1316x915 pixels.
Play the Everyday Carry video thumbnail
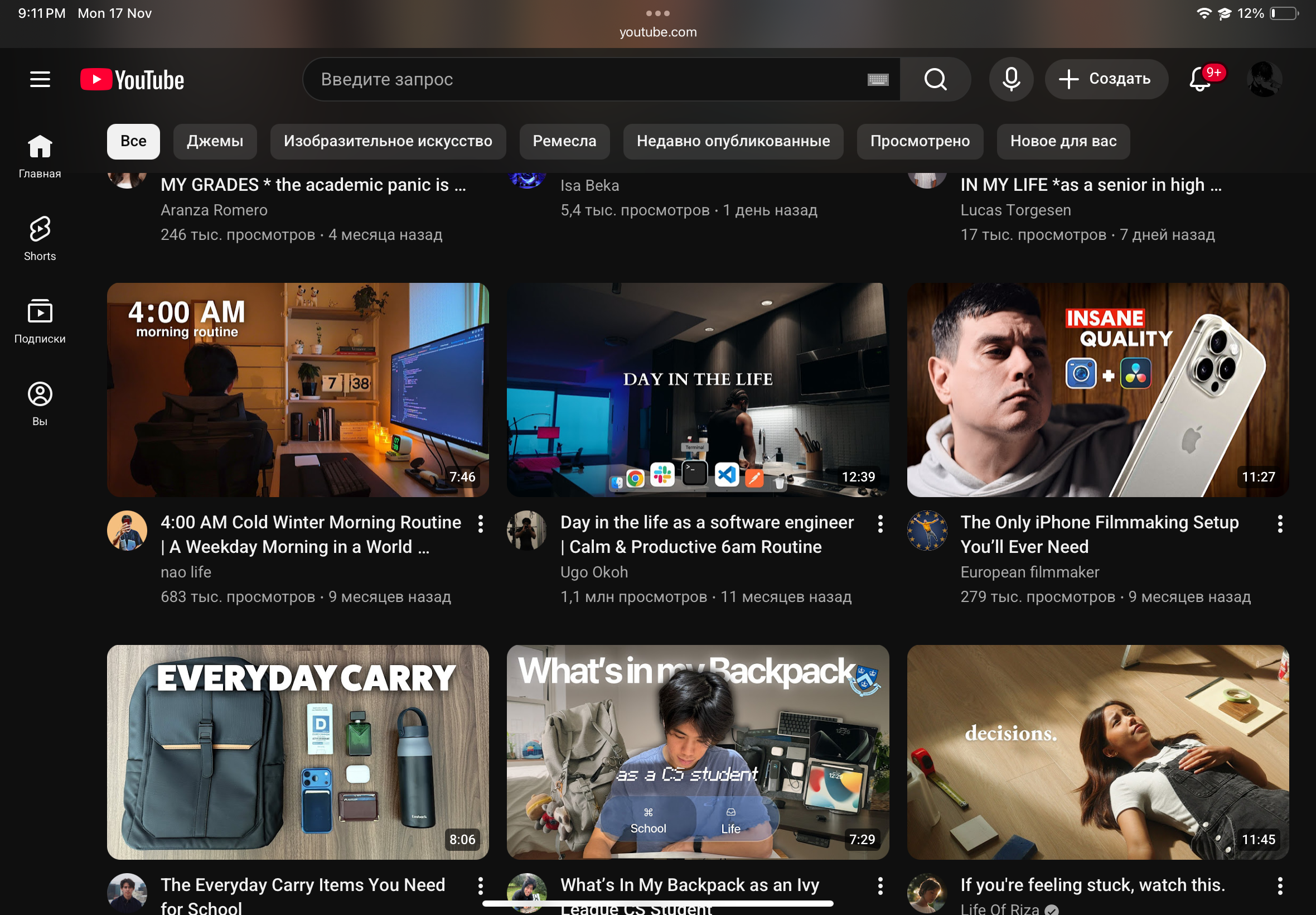tap(298, 752)
